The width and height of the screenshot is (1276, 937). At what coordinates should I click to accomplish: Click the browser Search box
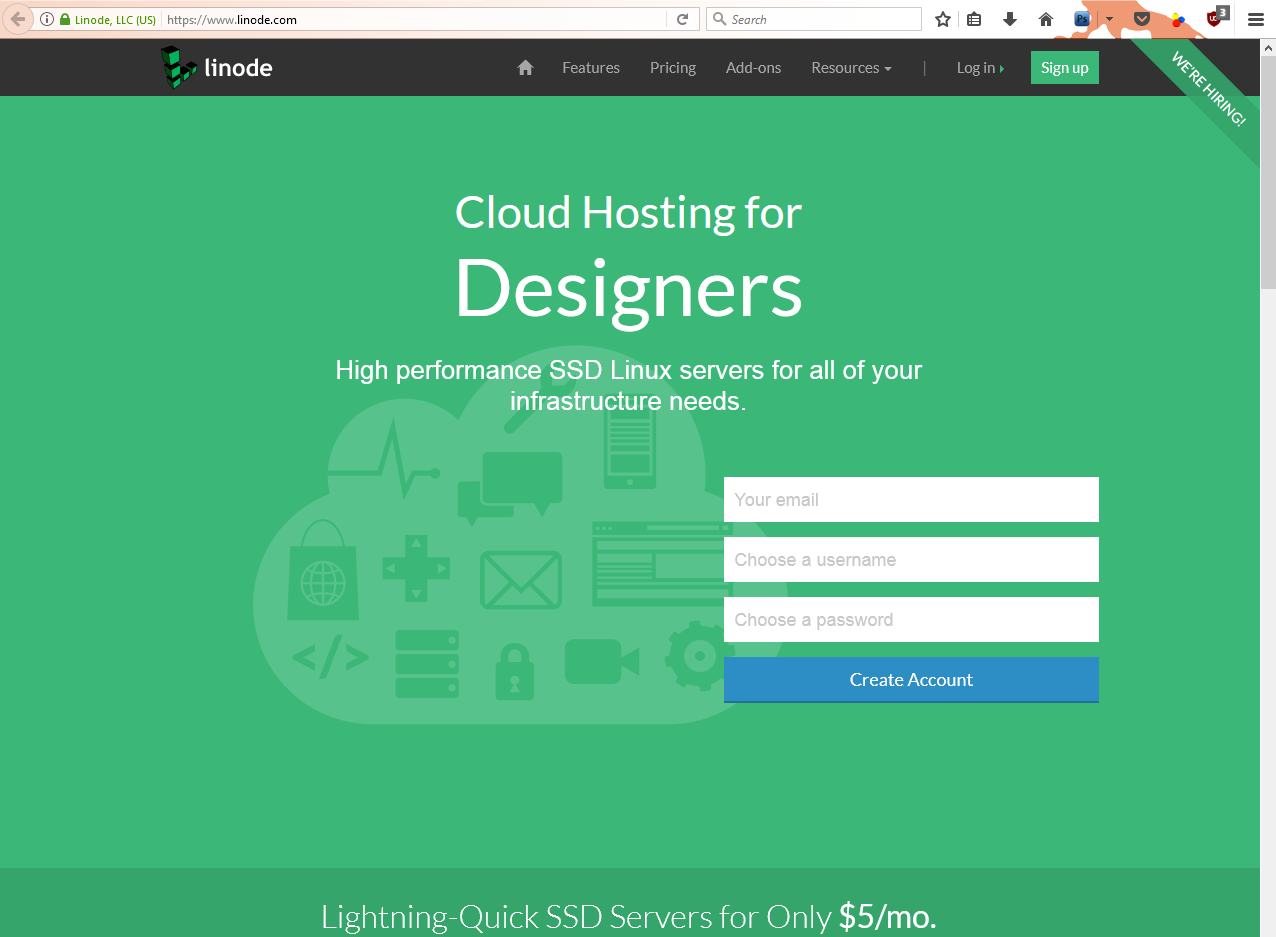point(813,19)
